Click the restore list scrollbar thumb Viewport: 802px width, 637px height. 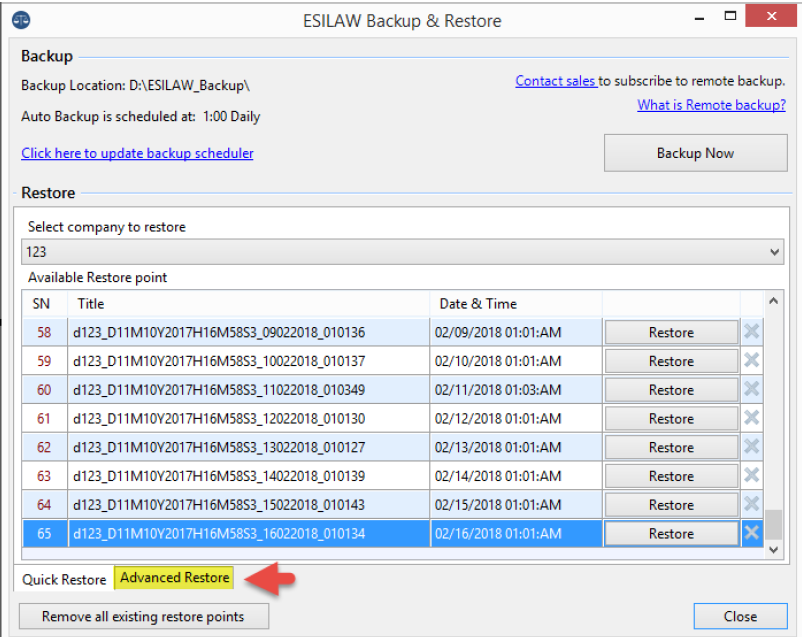[x=774, y=524]
